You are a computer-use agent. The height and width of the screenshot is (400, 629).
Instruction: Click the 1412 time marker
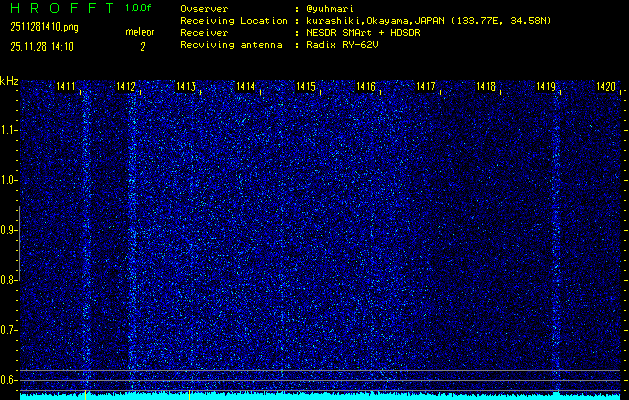click(x=126, y=86)
